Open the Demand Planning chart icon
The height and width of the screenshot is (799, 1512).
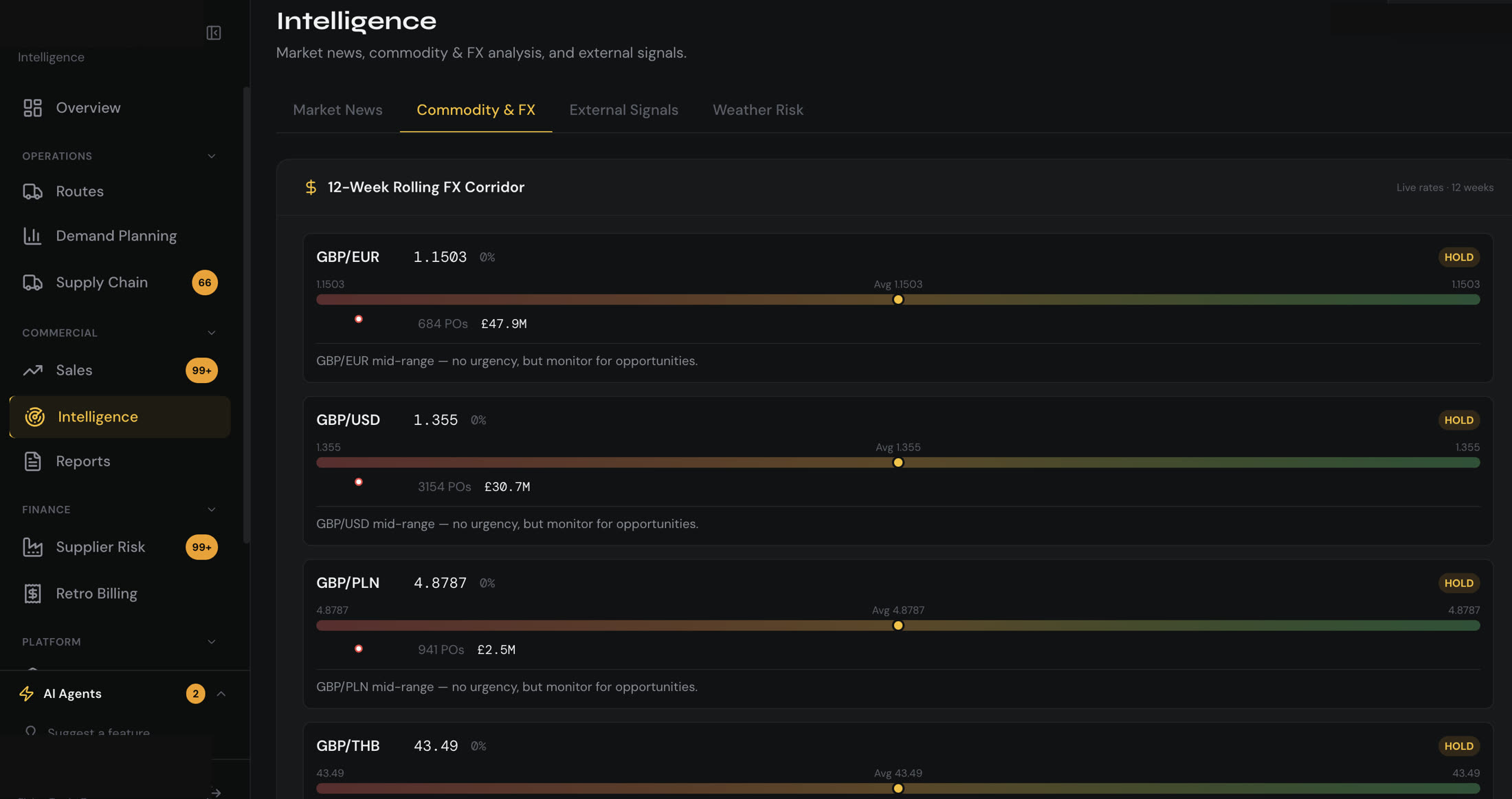pos(32,236)
